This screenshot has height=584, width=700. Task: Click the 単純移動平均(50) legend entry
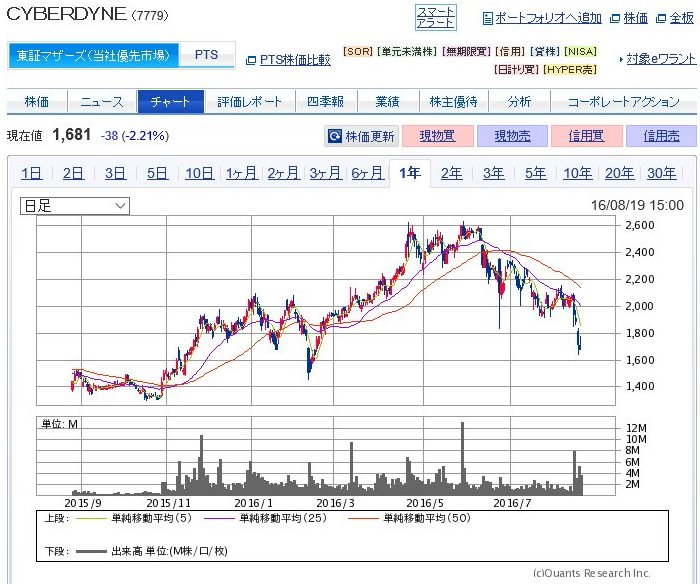(409, 518)
